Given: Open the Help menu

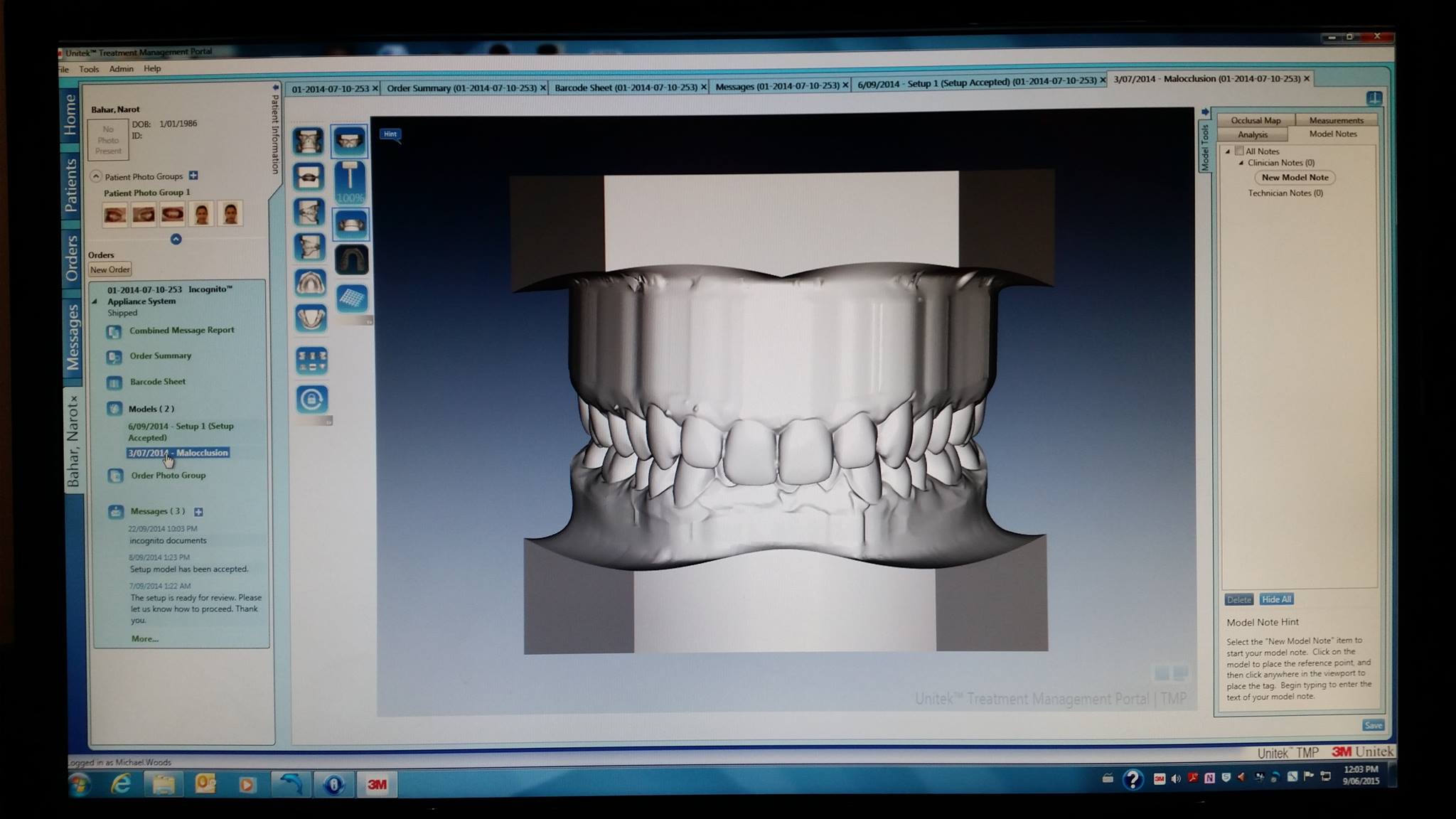Looking at the screenshot, I should click(x=152, y=68).
